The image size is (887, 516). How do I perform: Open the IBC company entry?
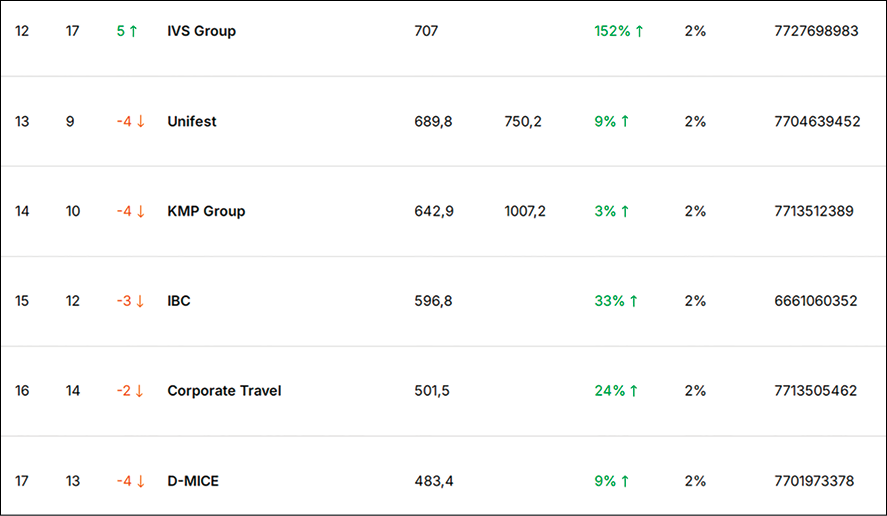click(179, 301)
